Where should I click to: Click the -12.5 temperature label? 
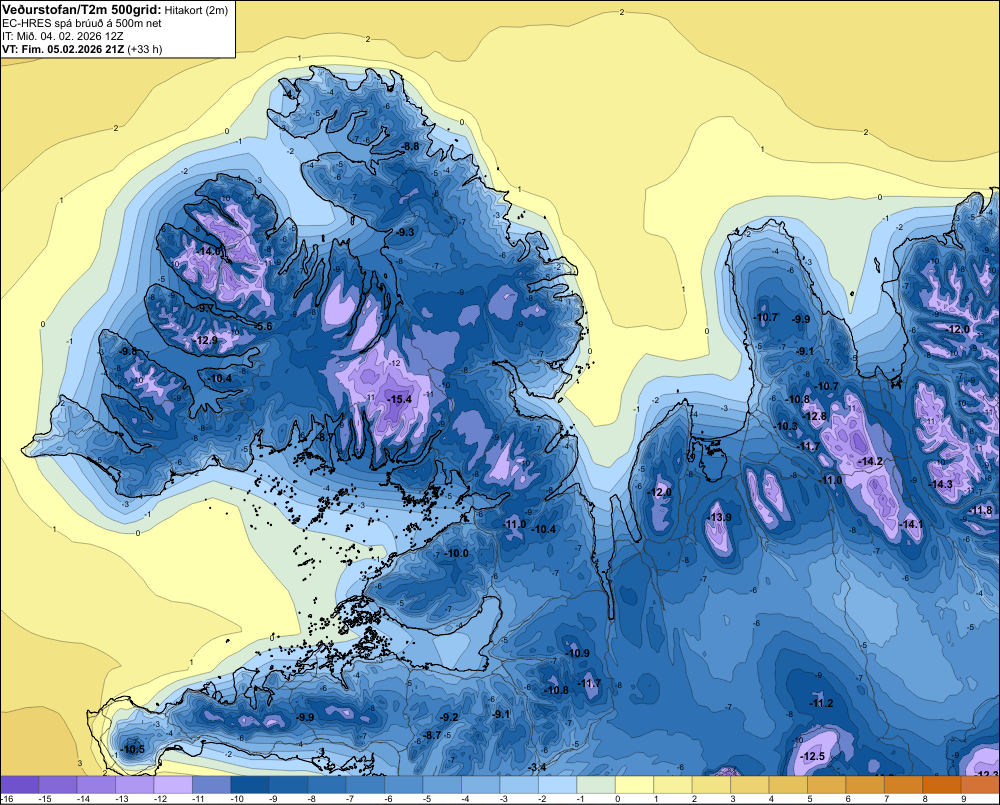pyautogui.click(x=813, y=756)
